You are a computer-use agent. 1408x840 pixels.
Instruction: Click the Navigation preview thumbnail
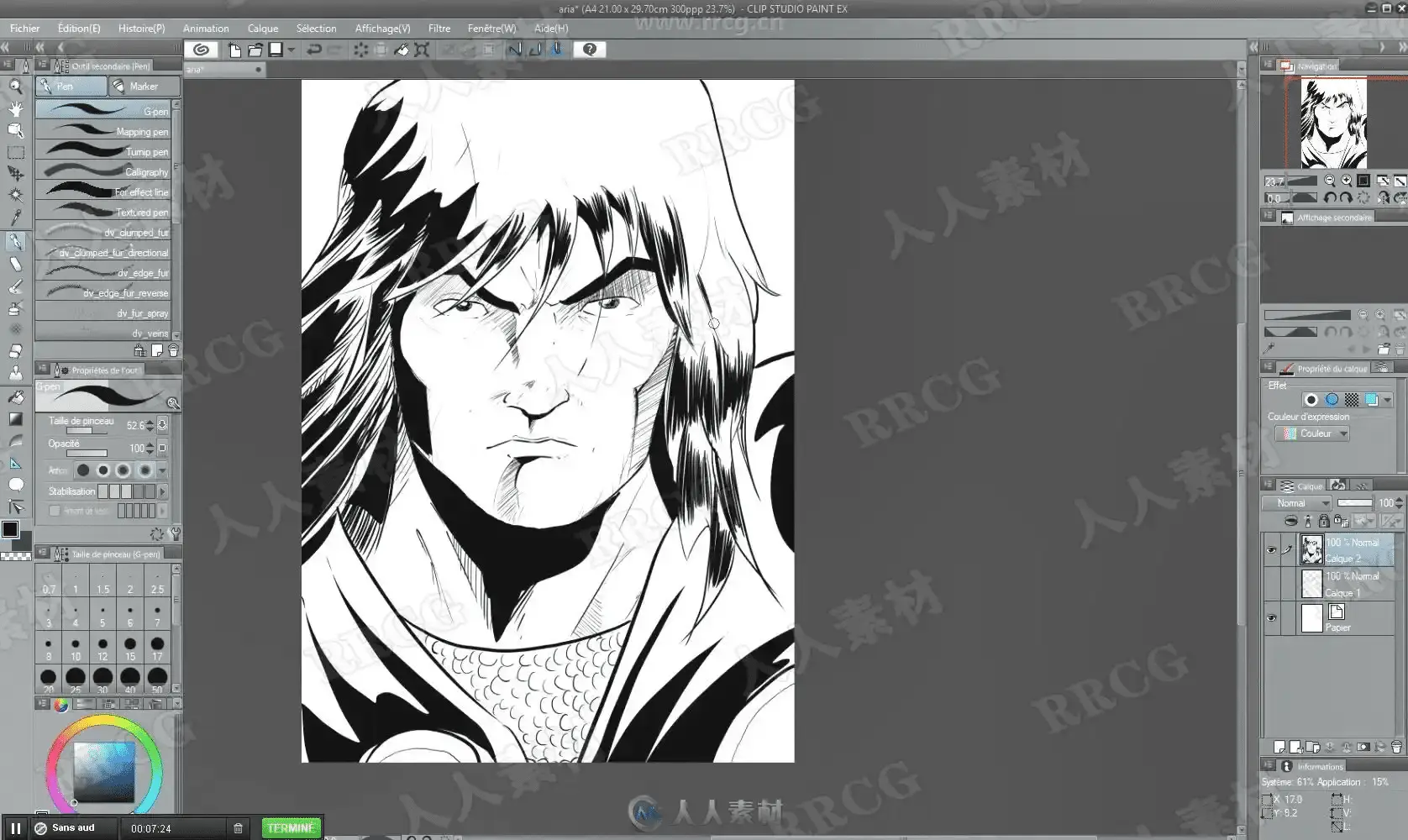coord(1333,123)
